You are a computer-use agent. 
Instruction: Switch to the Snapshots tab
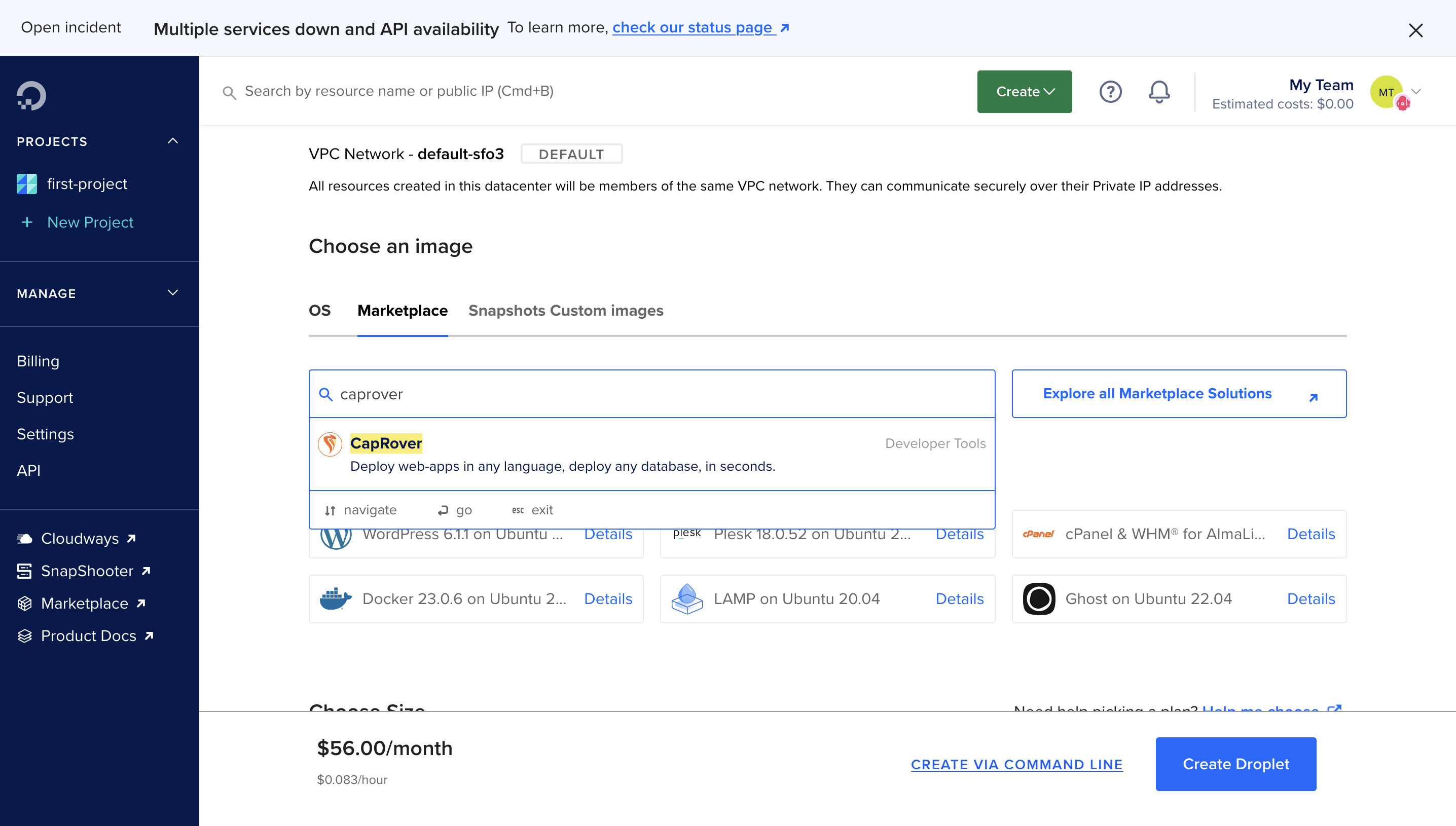click(506, 310)
